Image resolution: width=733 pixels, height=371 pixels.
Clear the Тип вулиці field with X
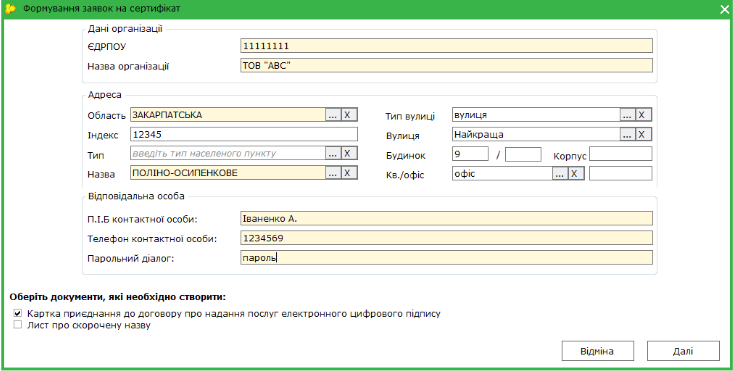pyautogui.click(x=643, y=115)
